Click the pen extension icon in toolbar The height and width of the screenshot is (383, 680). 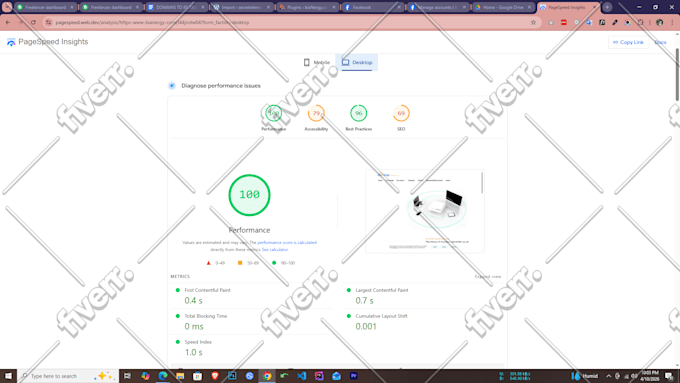tap(615, 22)
